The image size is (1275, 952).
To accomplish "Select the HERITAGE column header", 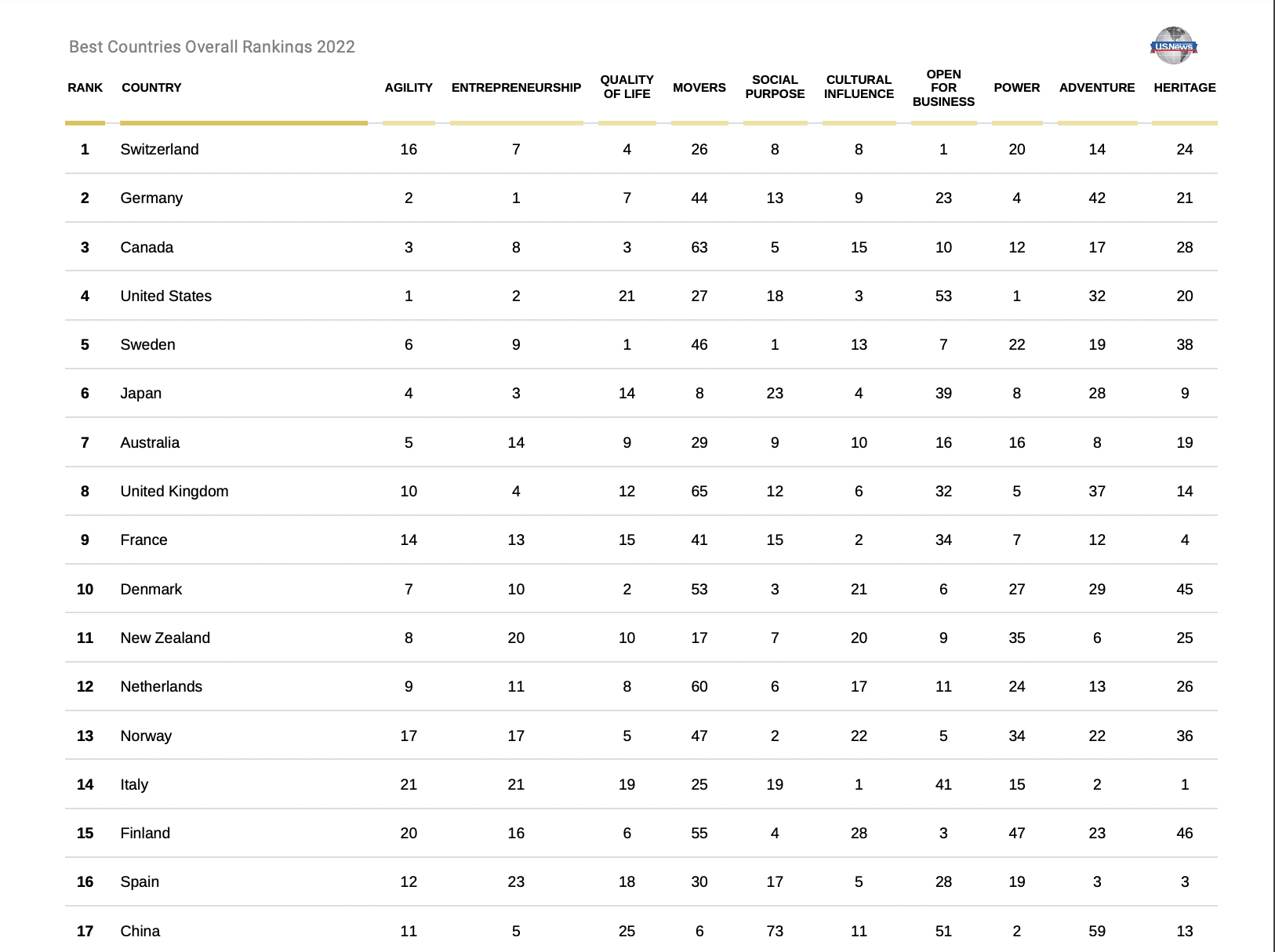I will (x=1184, y=88).
